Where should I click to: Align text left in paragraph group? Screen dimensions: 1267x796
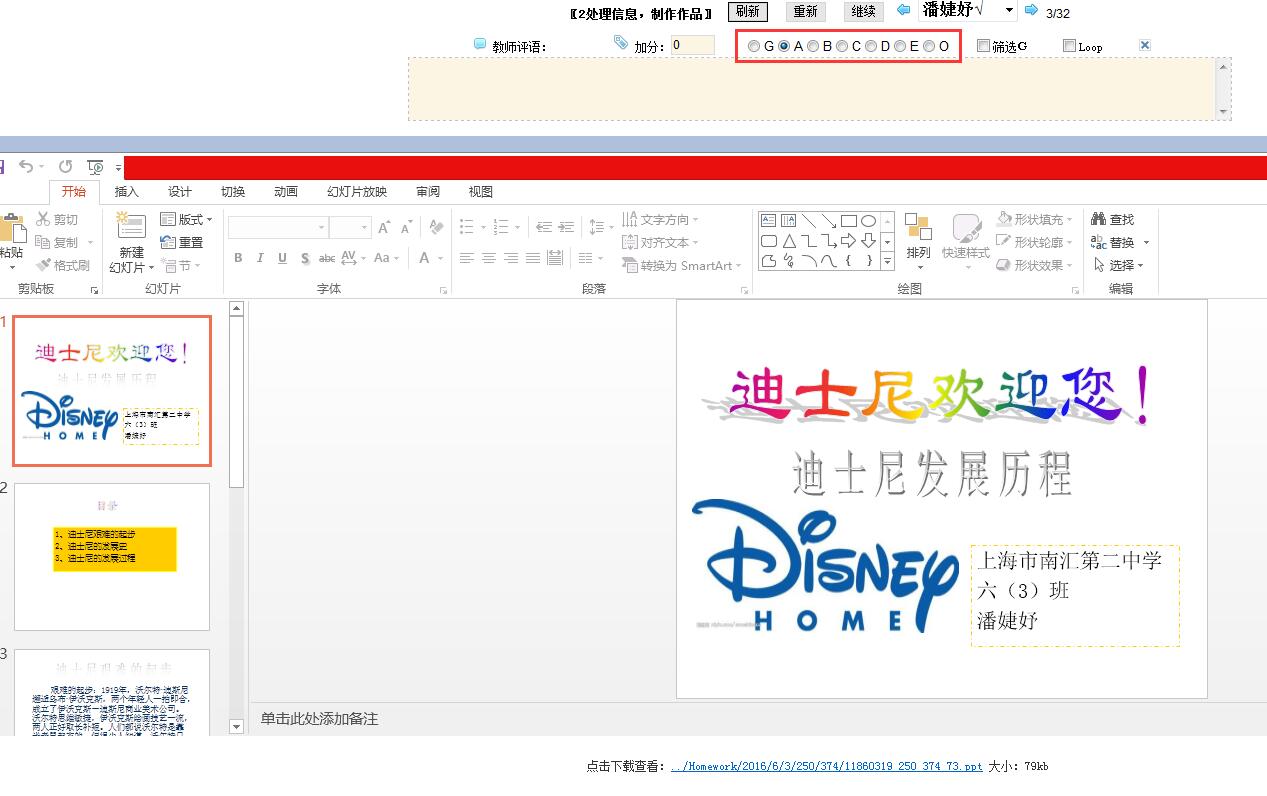coord(467,258)
